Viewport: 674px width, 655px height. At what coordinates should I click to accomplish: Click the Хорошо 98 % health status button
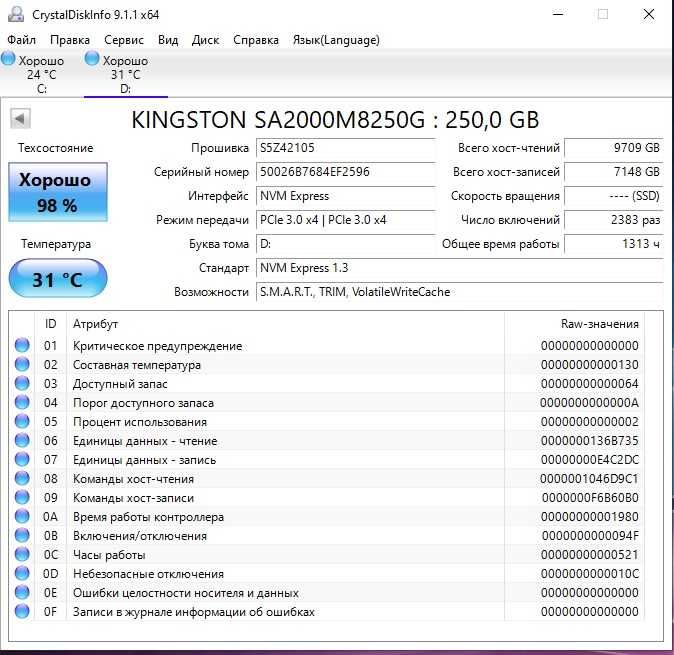click(57, 193)
